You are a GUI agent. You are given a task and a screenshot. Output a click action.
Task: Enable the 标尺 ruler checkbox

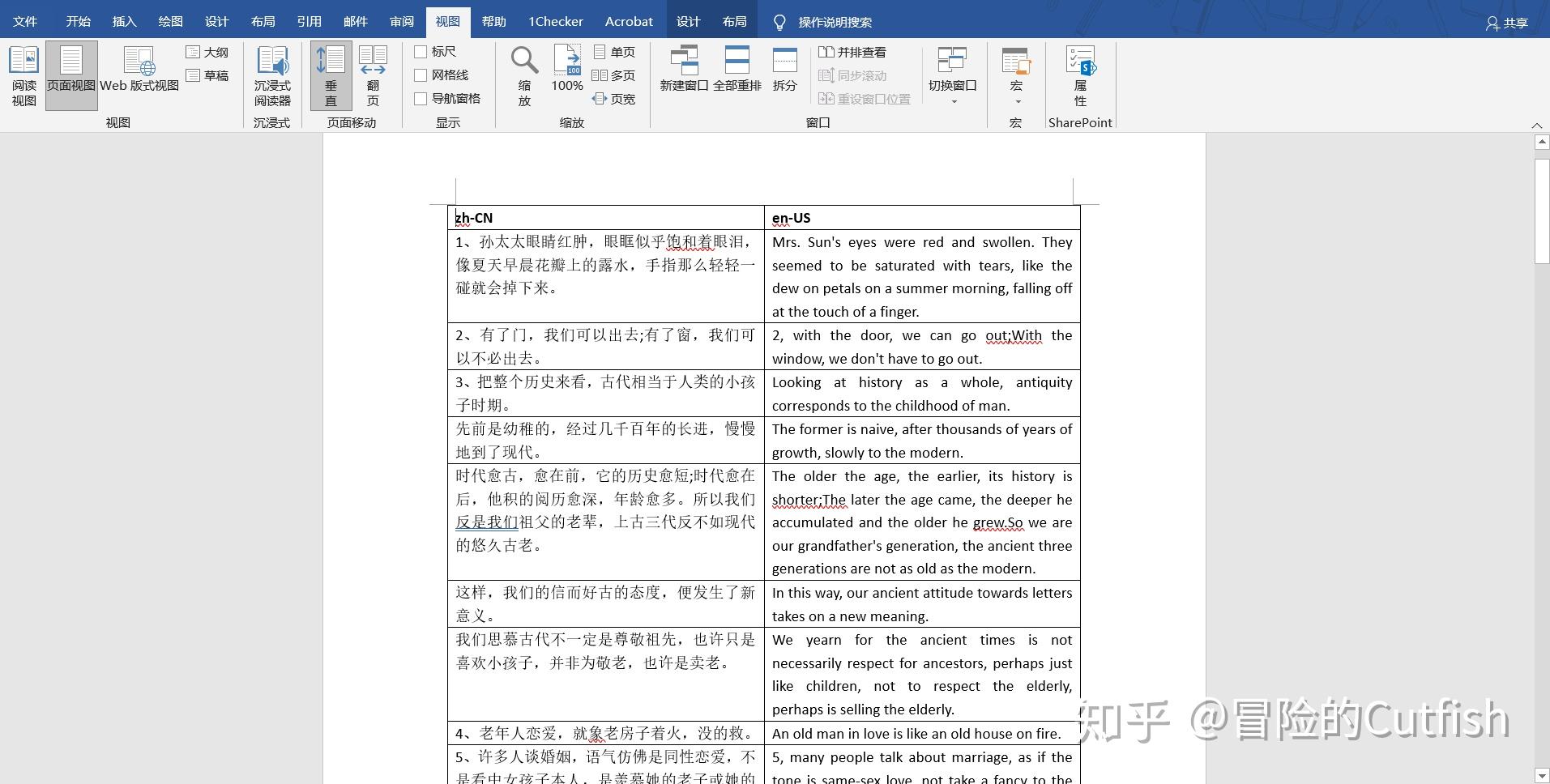point(421,51)
